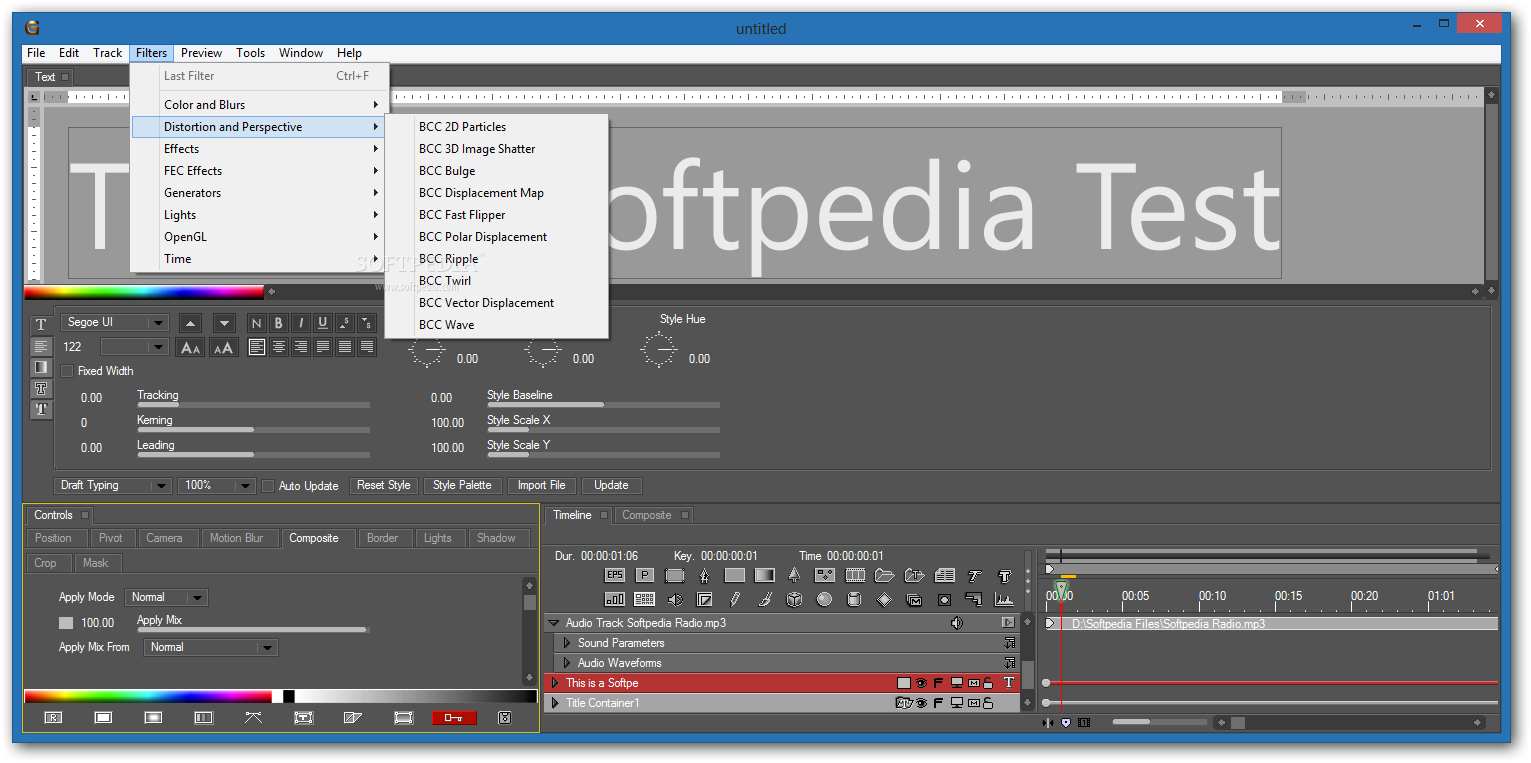This screenshot has height=763, width=1531.
Task: Apply Bold text style
Action: tap(279, 322)
